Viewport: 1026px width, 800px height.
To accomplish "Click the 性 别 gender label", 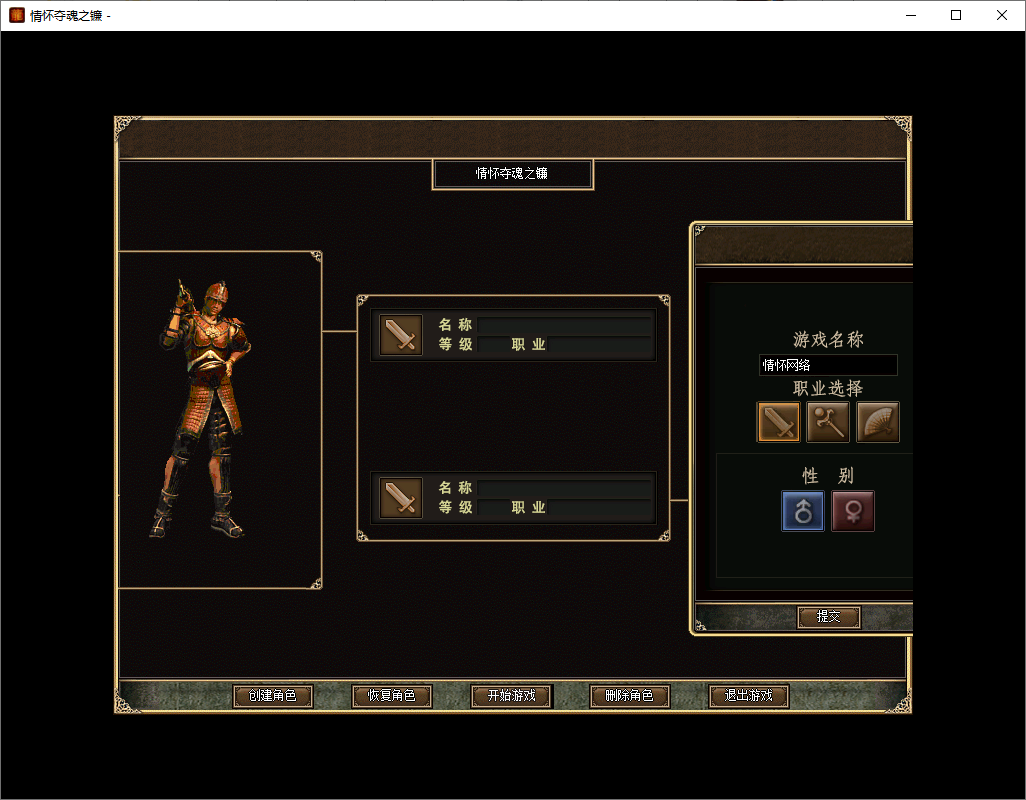I will coord(828,476).
